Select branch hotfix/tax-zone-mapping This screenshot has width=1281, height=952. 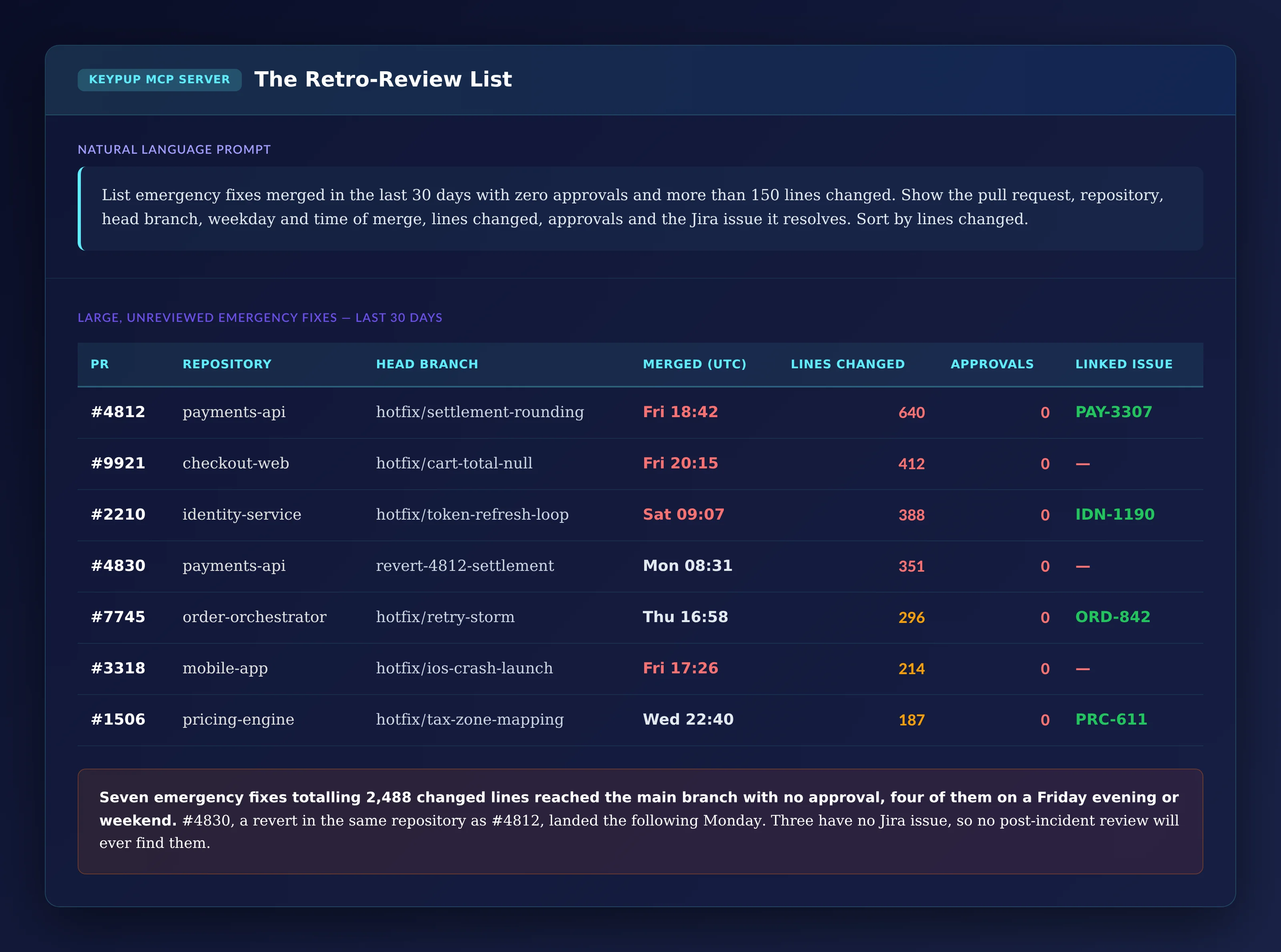(x=470, y=720)
